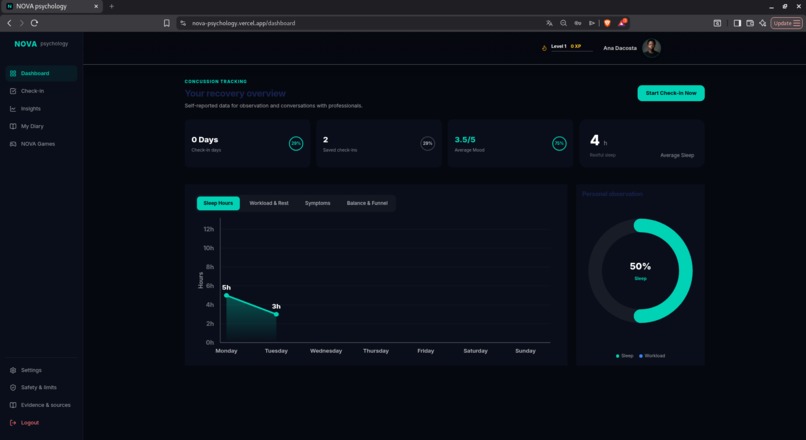Viewport: 806px width, 440px height.
Task: Open Insights in the sidebar
Action: point(41,108)
